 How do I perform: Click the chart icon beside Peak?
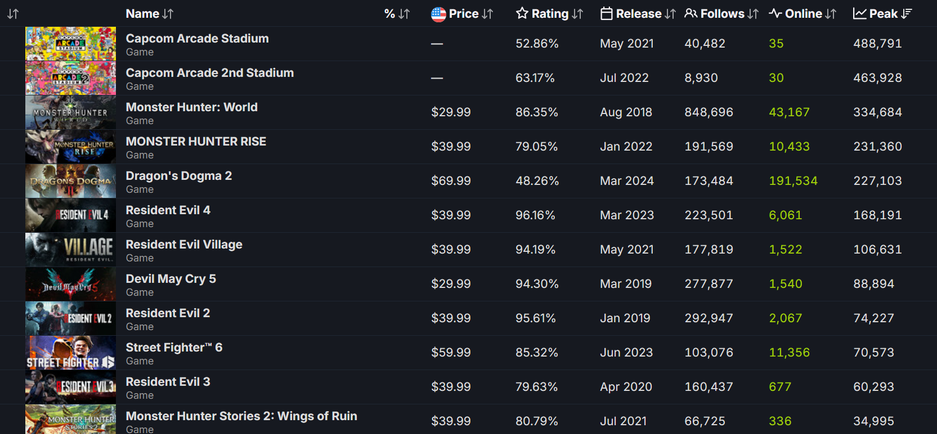[x=859, y=14]
